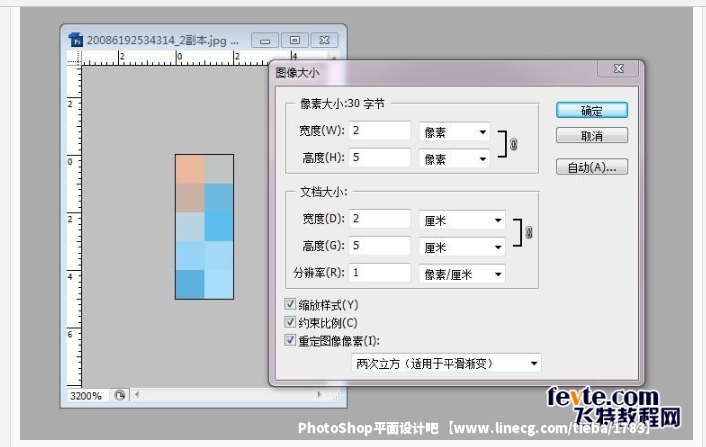Click status bar document info icon beside 3200%
706x447 pixels.
point(120,396)
